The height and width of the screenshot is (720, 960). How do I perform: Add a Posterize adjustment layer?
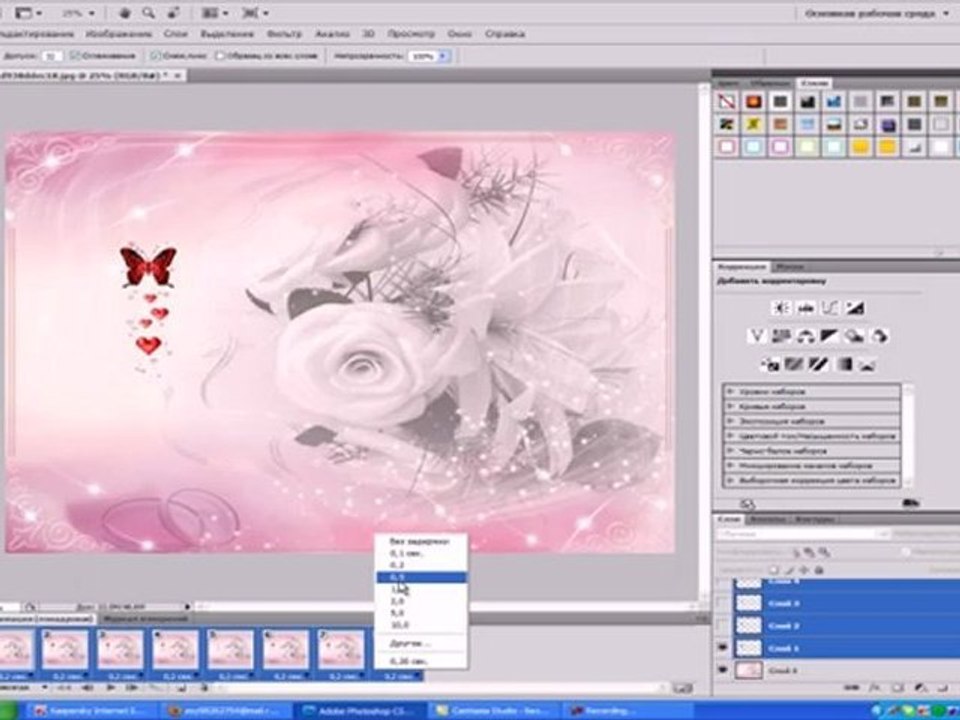click(x=794, y=365)
